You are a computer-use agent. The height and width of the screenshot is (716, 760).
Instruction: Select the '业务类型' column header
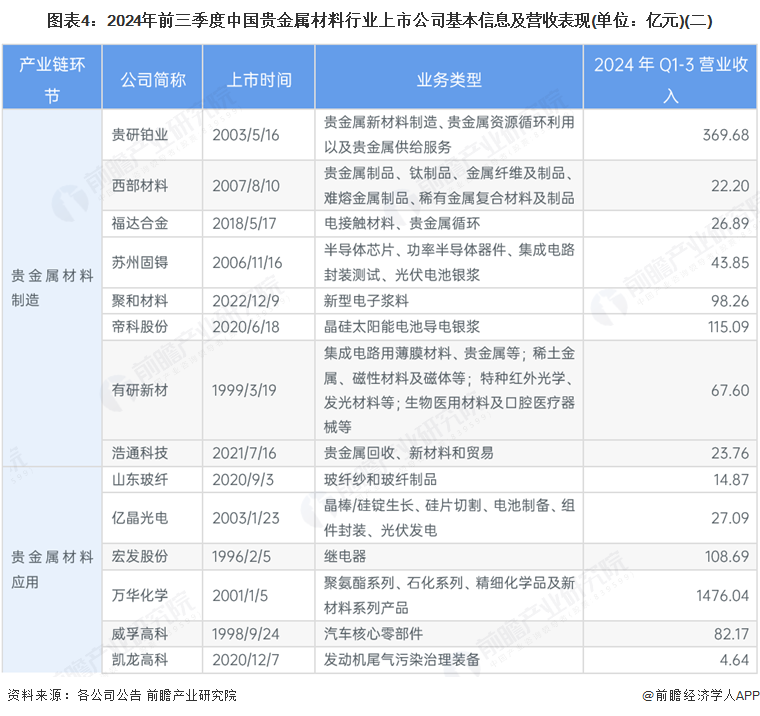(x=449, y=77)
